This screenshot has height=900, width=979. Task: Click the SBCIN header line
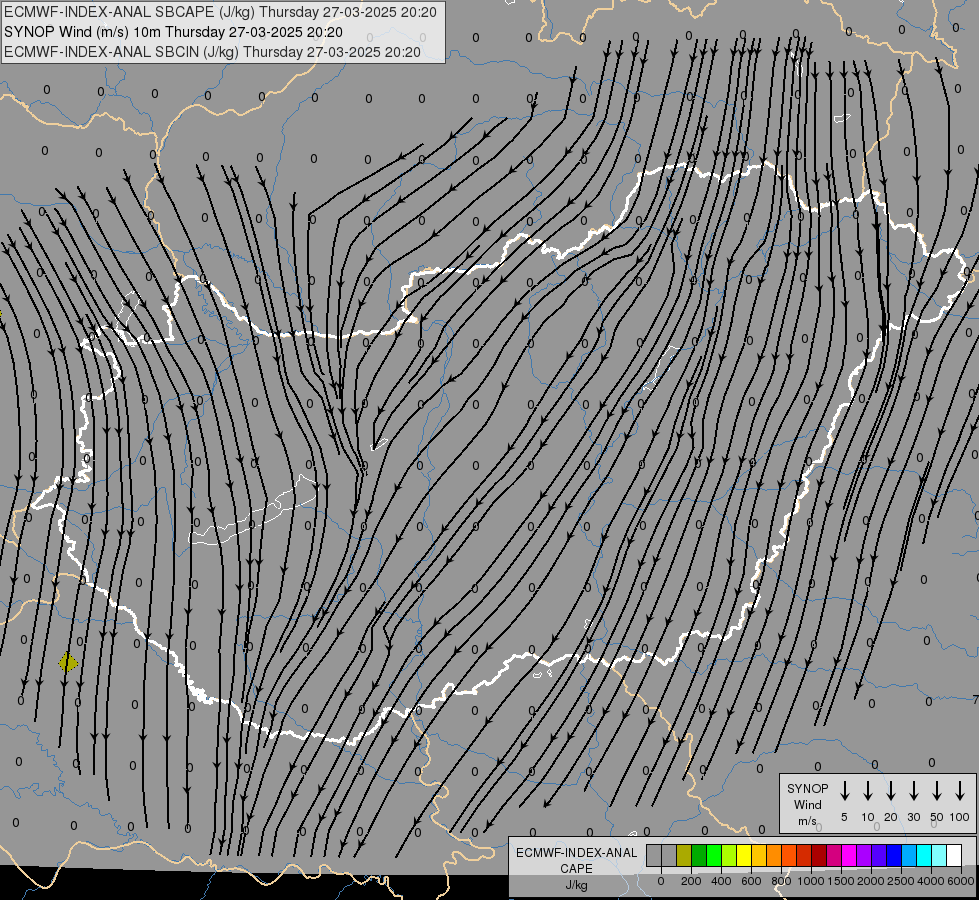[x=212, y=52]
